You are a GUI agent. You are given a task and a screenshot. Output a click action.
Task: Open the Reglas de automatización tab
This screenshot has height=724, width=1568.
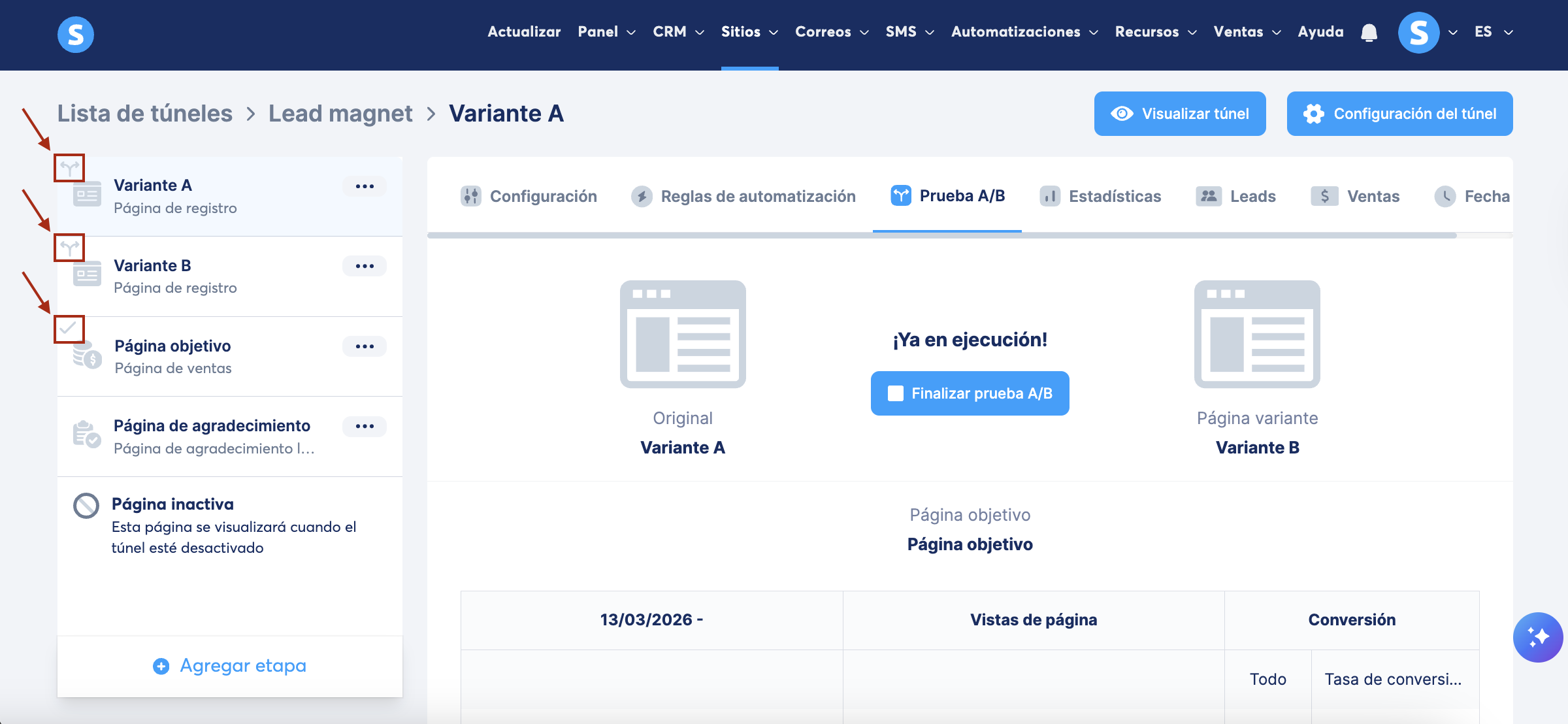pos(743,196)
